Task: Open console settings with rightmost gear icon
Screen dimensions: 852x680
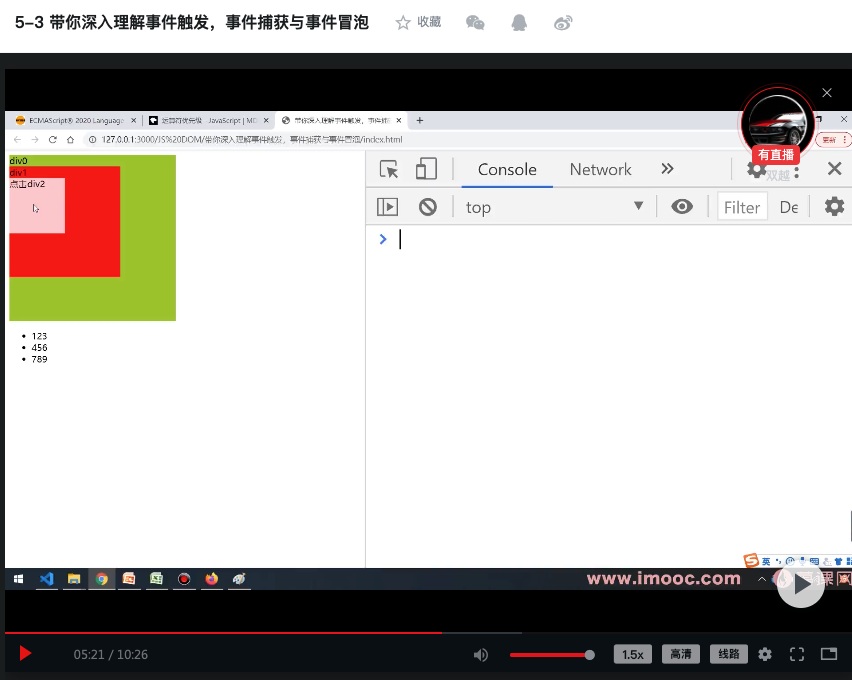Action: tap(833, 206)
